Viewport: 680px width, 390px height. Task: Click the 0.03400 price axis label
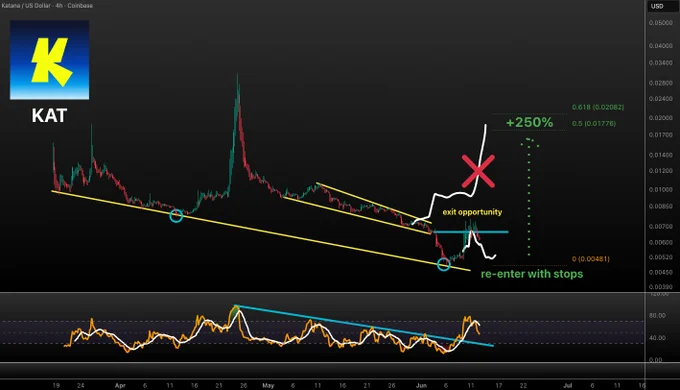pos(660,63)
